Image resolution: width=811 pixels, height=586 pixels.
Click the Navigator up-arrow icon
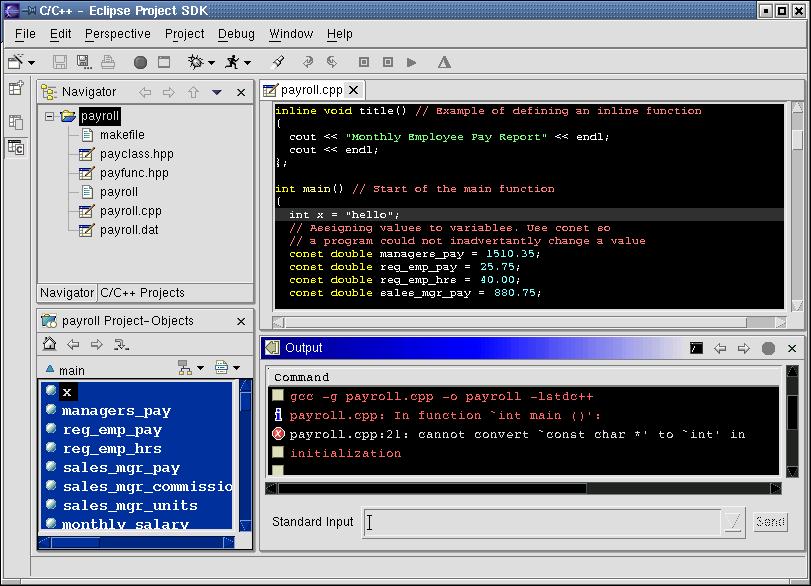(192, 92)
